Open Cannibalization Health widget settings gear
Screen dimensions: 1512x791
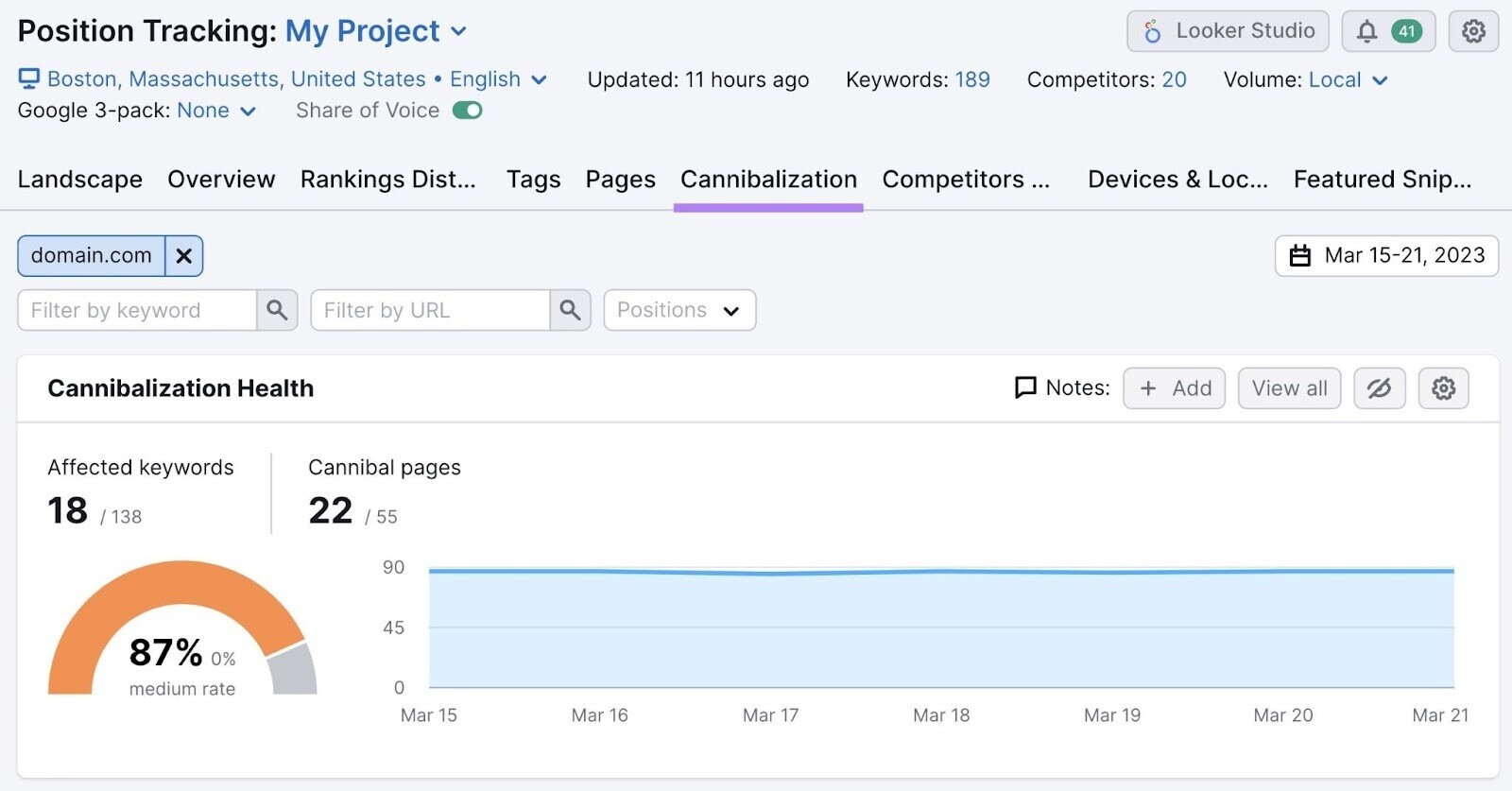tap(1443, 388)
